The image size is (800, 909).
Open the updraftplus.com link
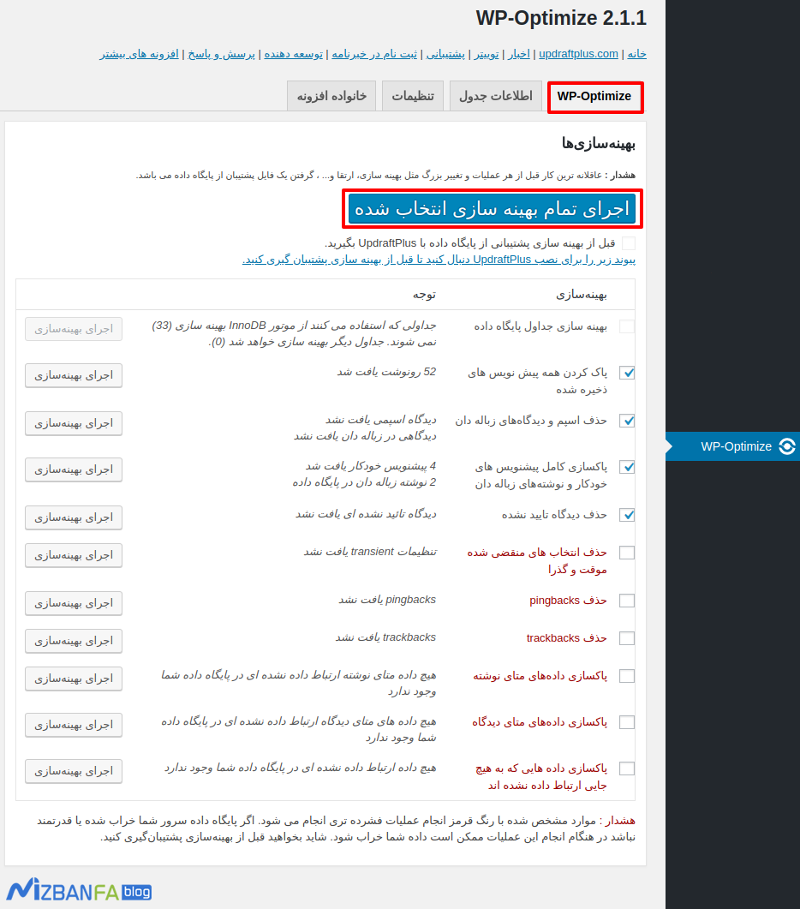coord(579,54)
